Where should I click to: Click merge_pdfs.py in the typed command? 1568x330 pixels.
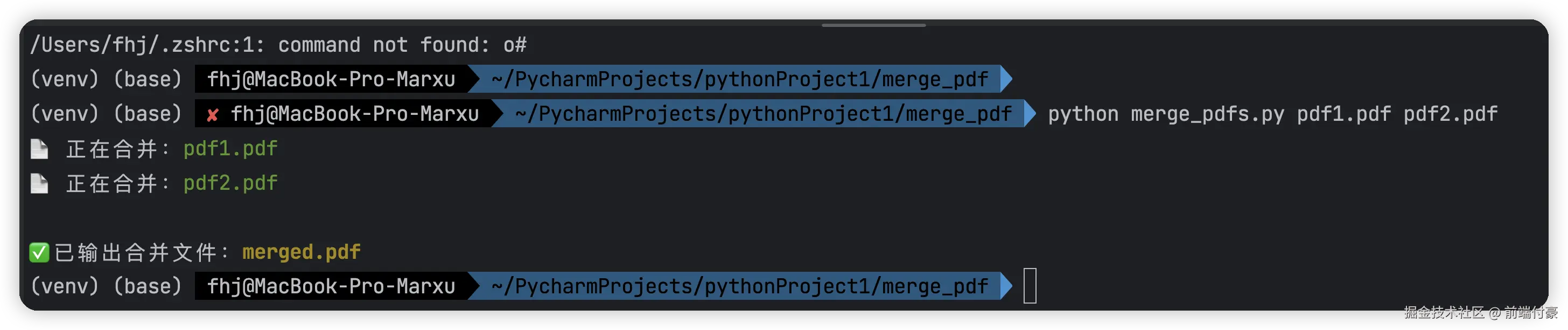point(1207,114)
